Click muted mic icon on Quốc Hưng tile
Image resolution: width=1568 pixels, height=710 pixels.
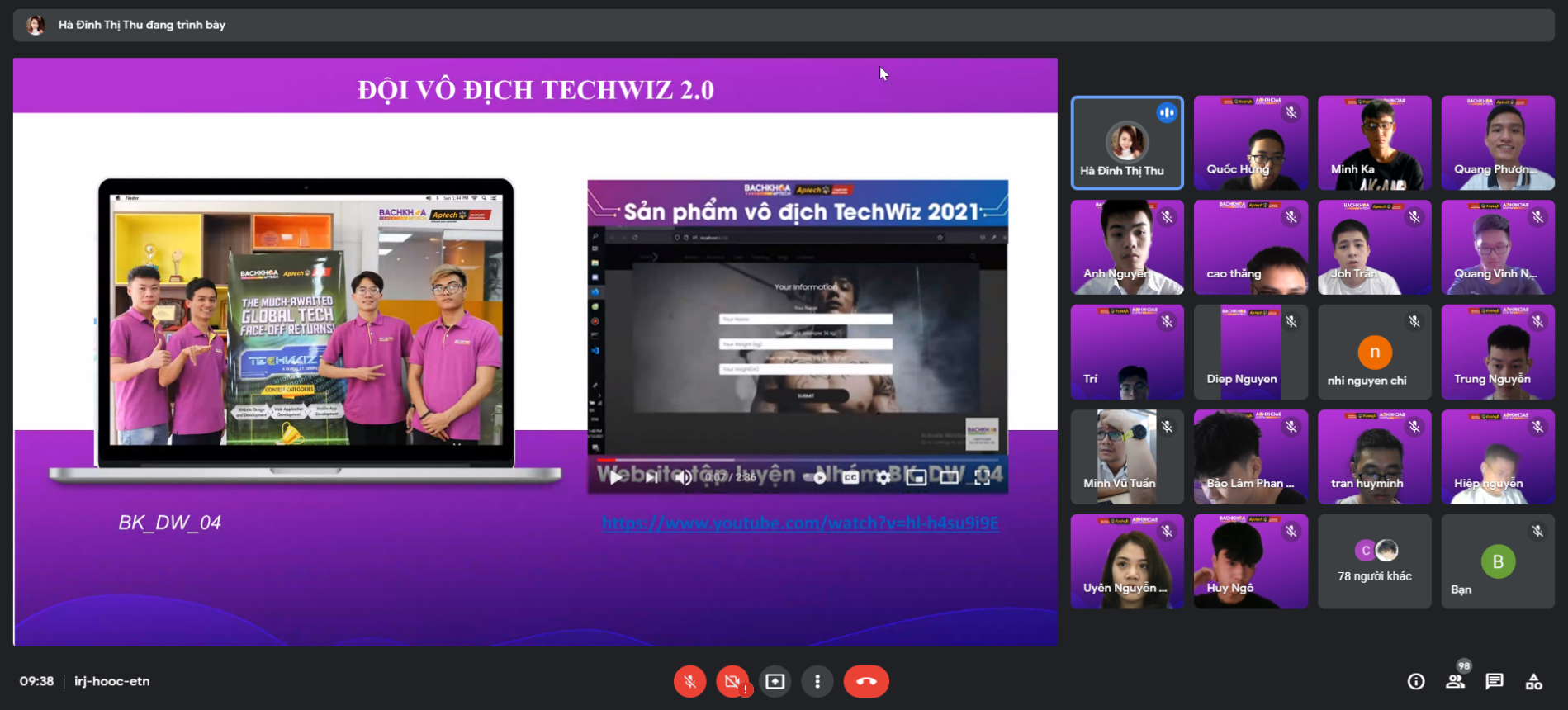tap(1291, 112)
